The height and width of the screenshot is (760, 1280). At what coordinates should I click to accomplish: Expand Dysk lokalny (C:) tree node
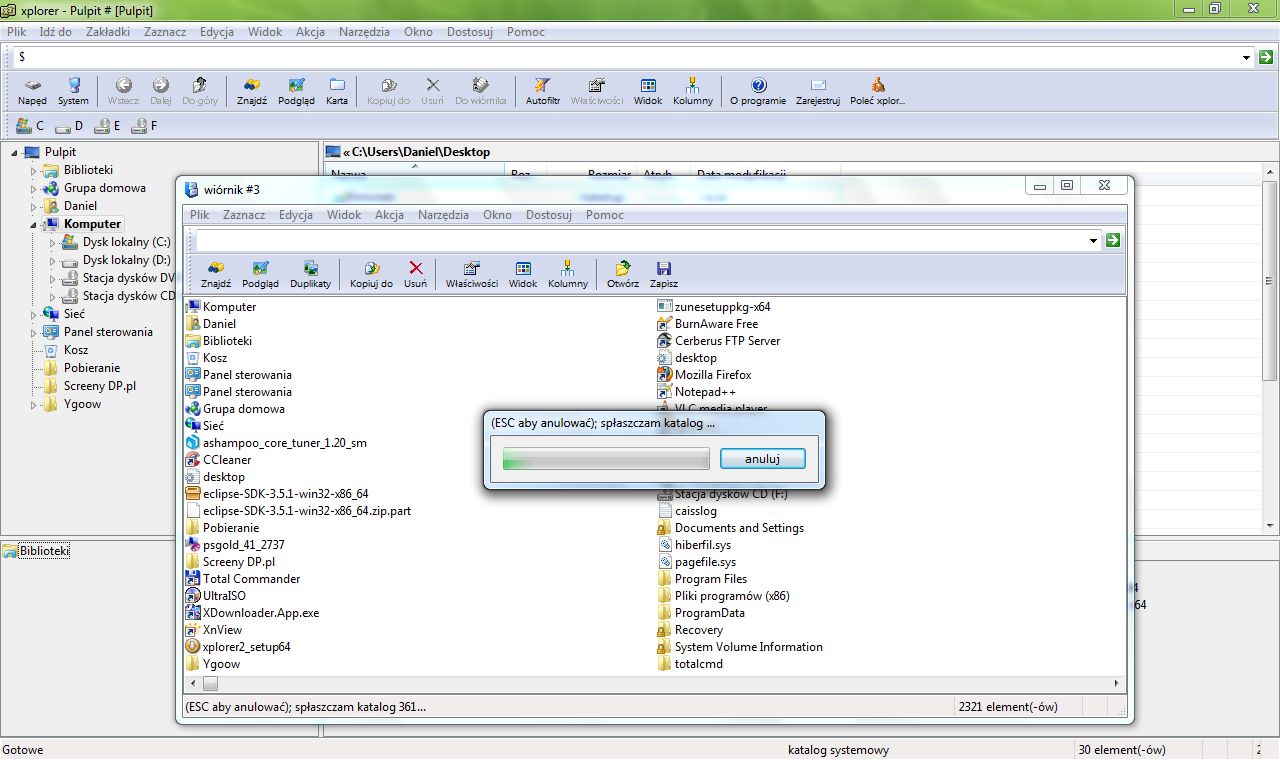52,242
